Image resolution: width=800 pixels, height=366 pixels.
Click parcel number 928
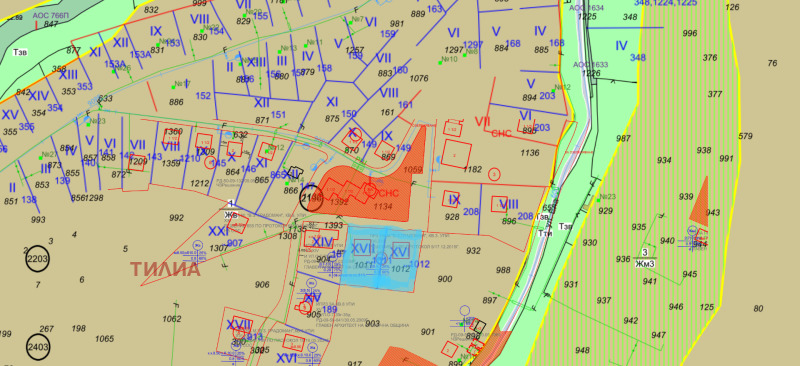[452, 216]
